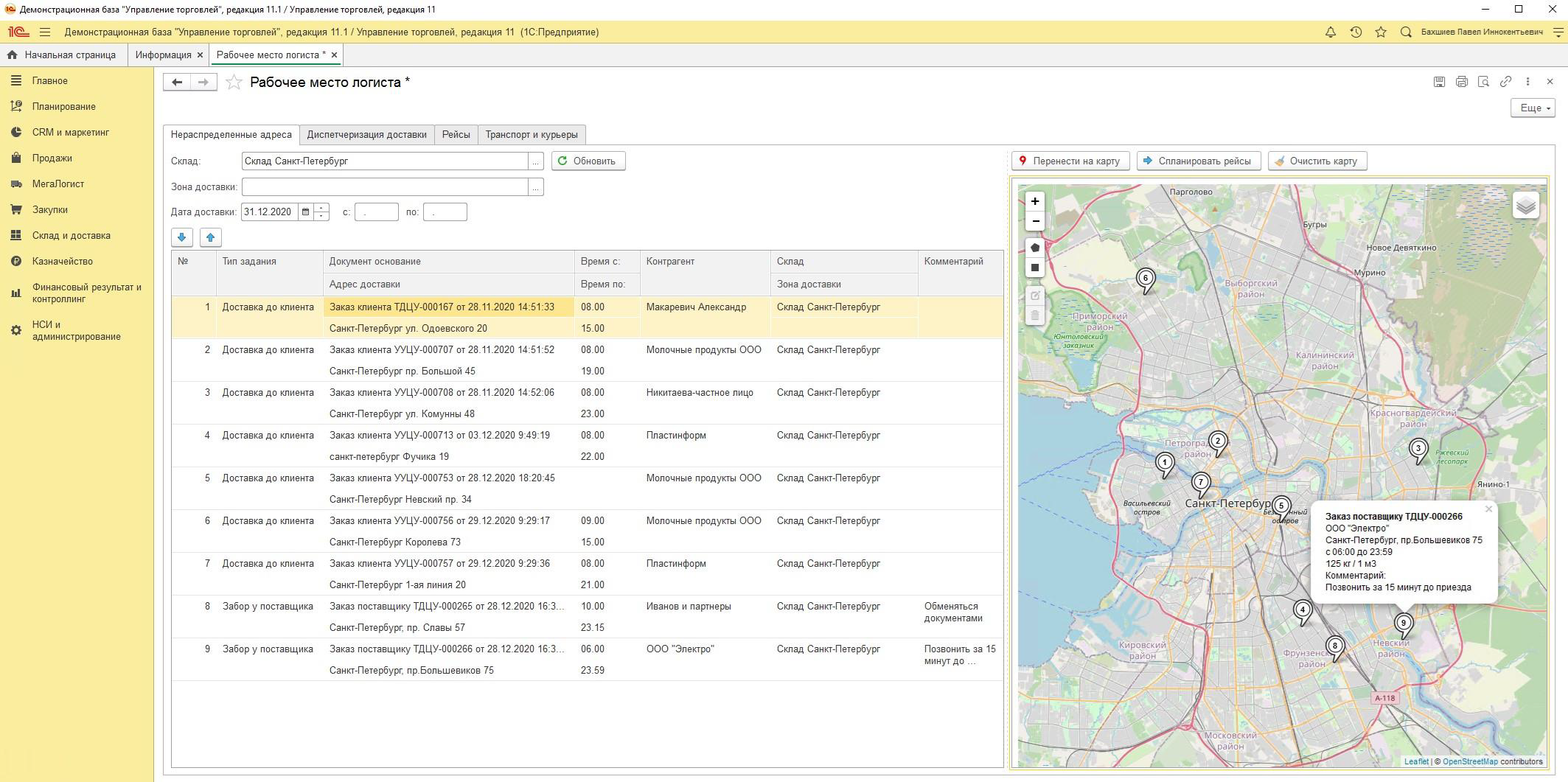This screenshot has width=1568, height=782.
Task: Open the Leaflet link on map
Action: (x=1416, y=762)
